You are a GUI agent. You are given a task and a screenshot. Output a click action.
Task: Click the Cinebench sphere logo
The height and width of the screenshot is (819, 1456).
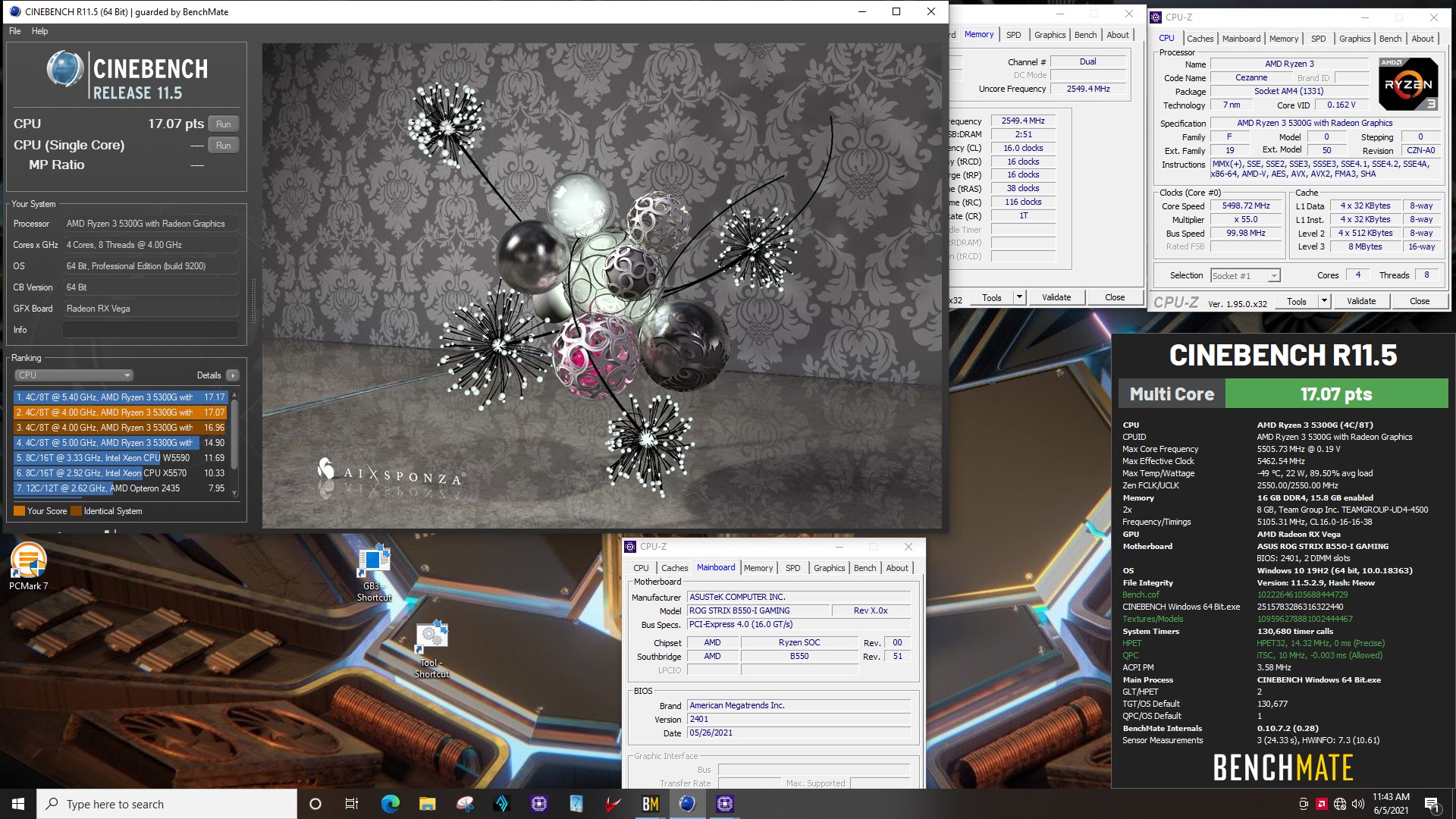(64, 69)
